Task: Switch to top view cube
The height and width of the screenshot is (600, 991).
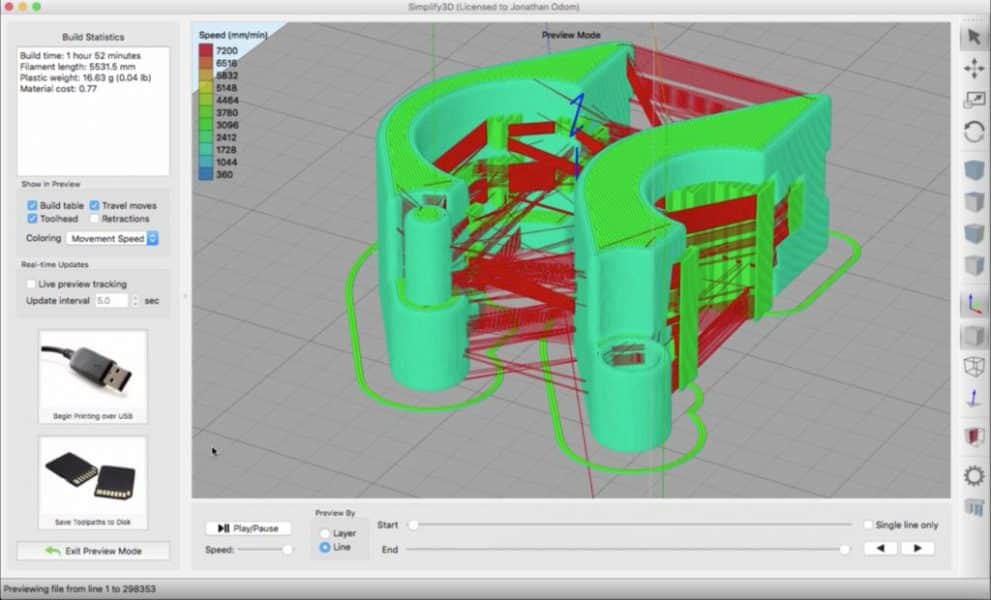Action: pyautogui.click(x=974, y=202)
